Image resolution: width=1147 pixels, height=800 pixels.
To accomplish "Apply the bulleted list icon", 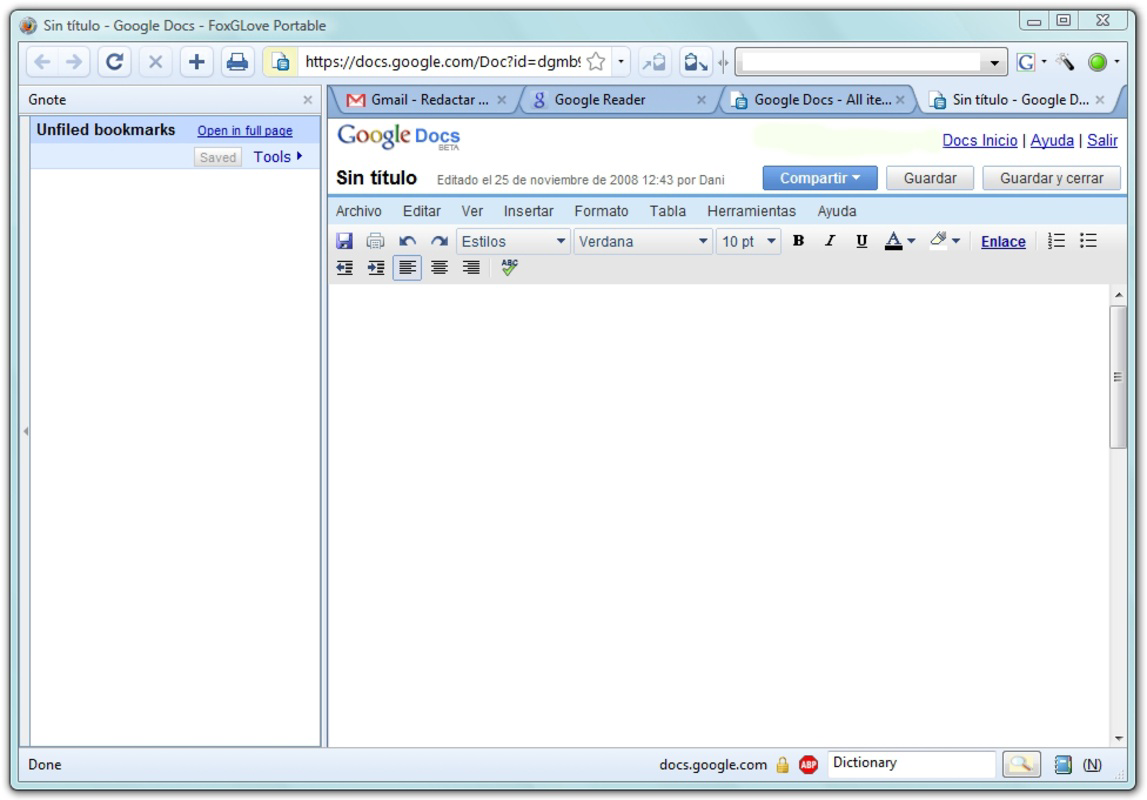I will [x=1091, y=241].
